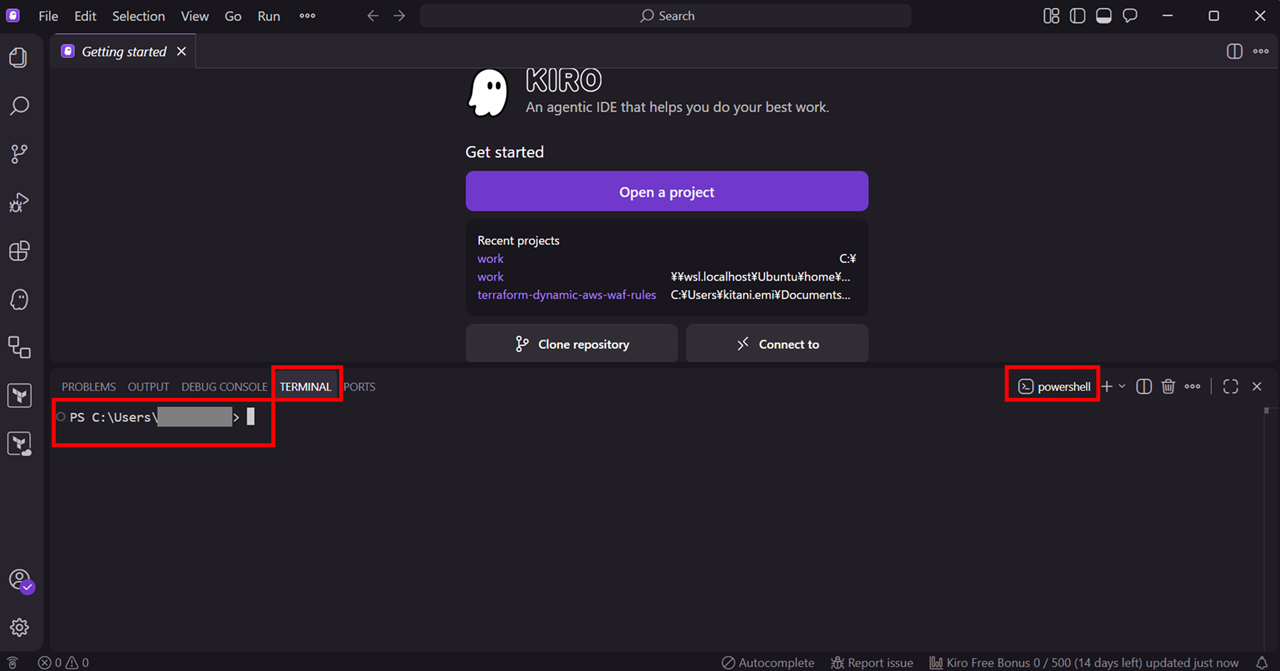Screen dimensions: 1280x671
Task: Split the editor to the right
Action: (1235, 51)
